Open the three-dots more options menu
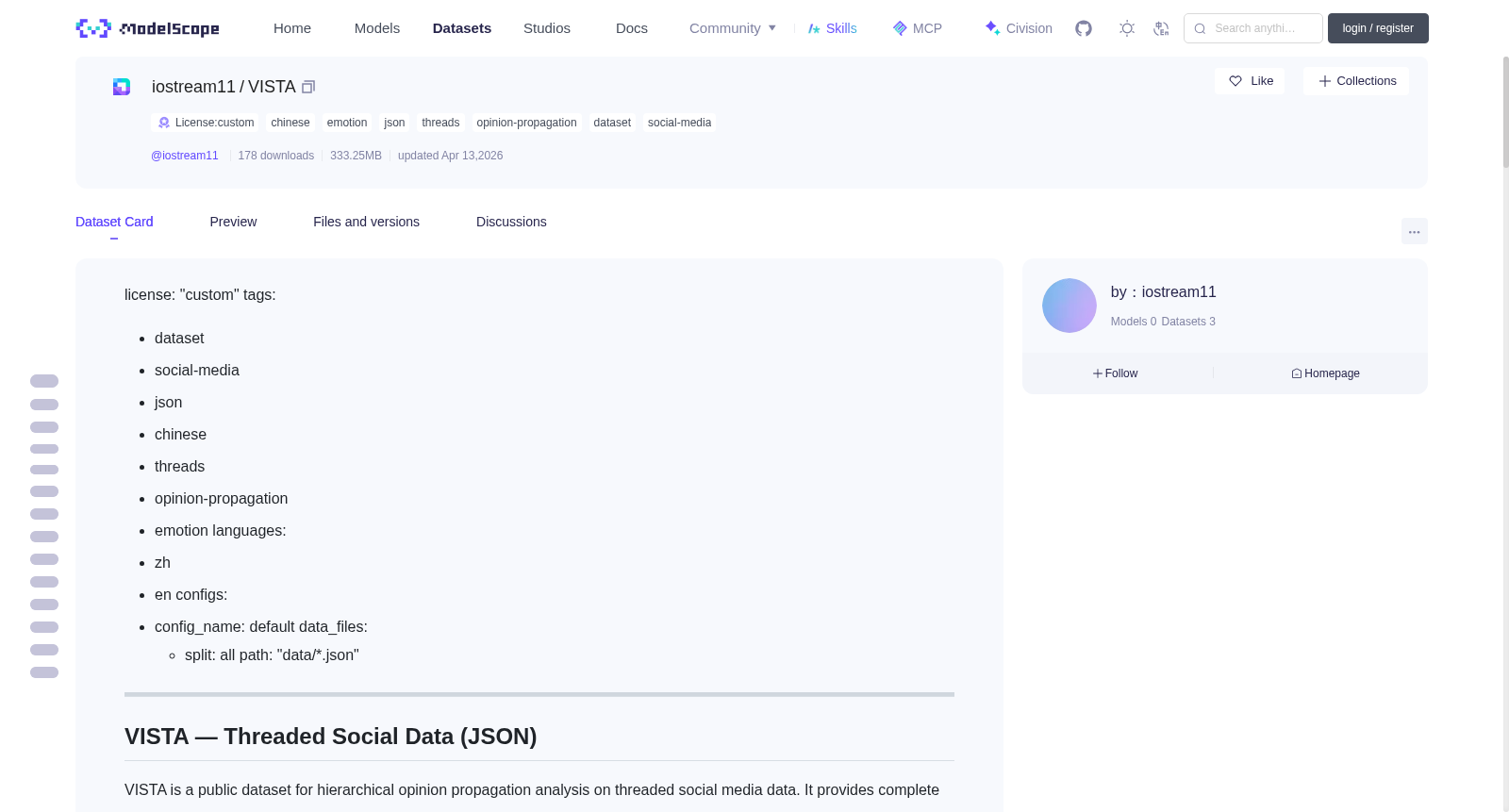This screenshot has width=1509, height=812. tap(1415, 231)
